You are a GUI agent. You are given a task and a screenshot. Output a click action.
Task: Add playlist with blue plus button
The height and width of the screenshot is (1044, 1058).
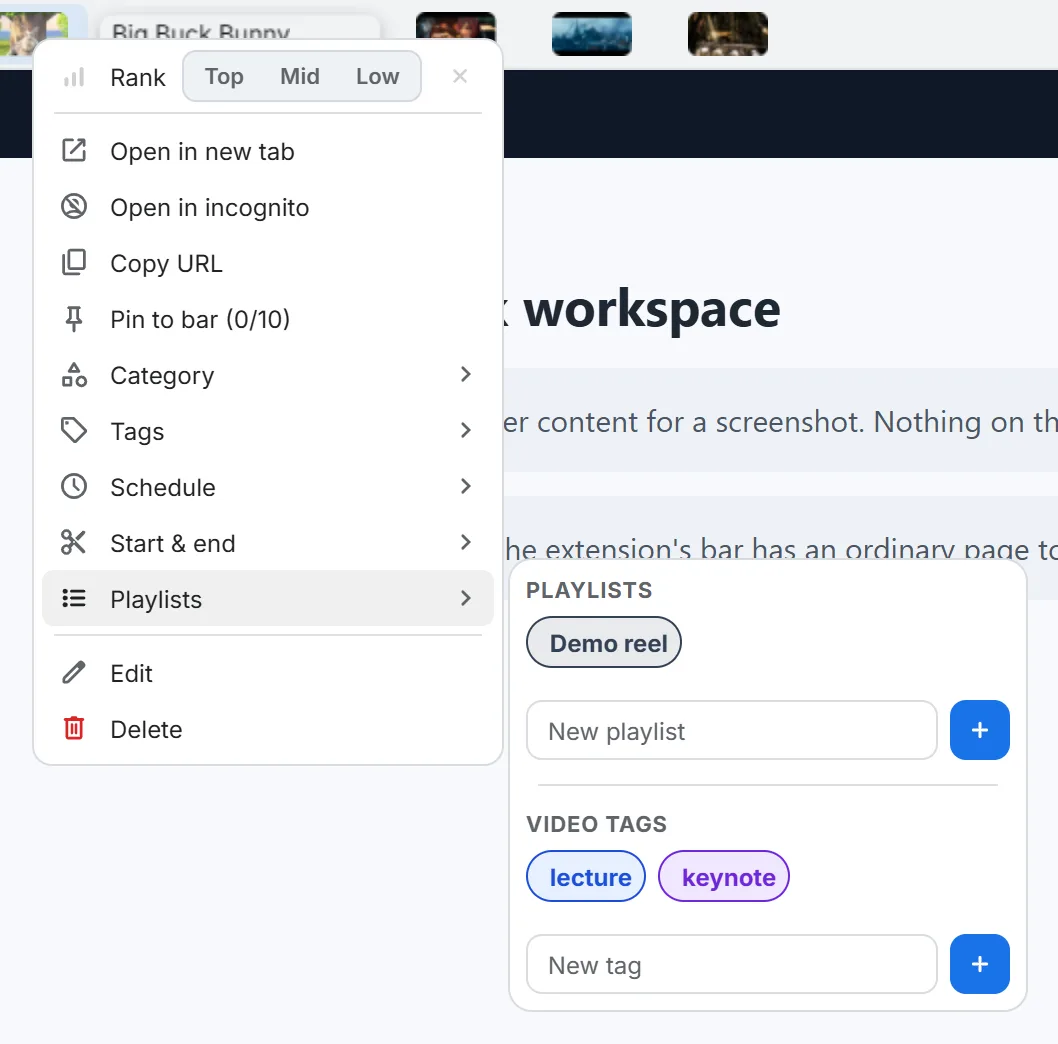click(x=980, y=730)
